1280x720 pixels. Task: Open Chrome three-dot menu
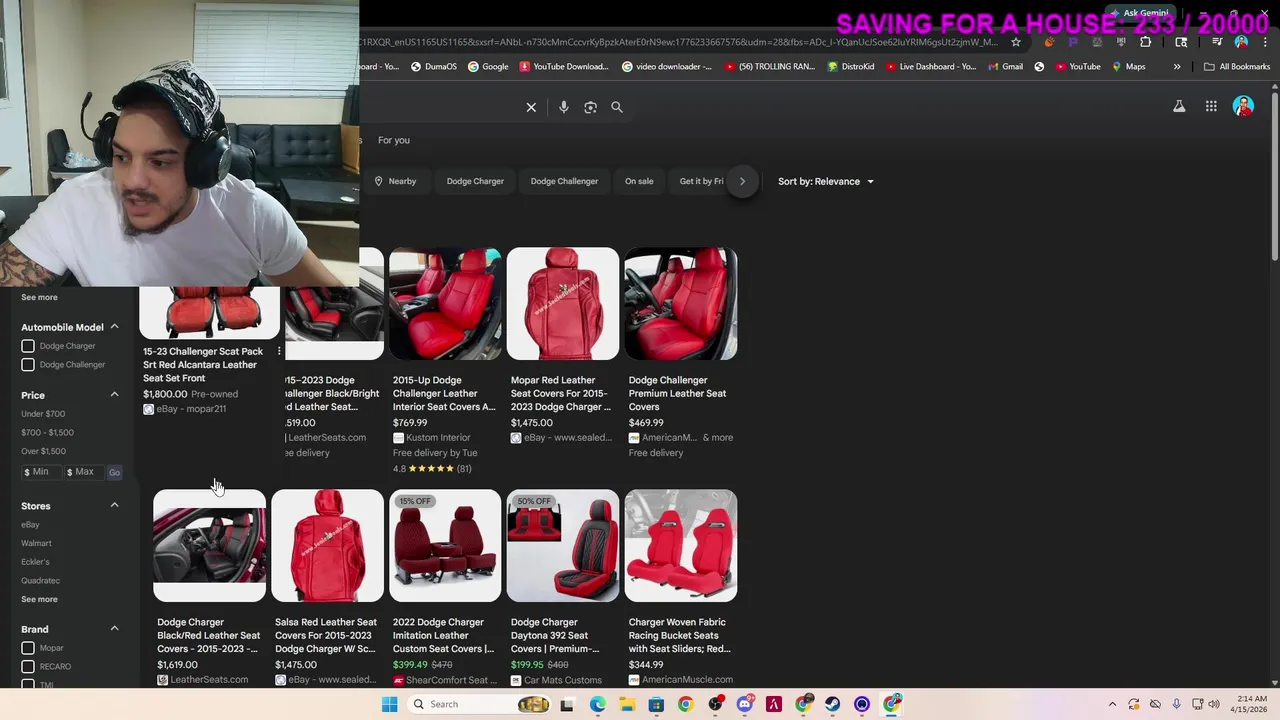click(1265, 42)
